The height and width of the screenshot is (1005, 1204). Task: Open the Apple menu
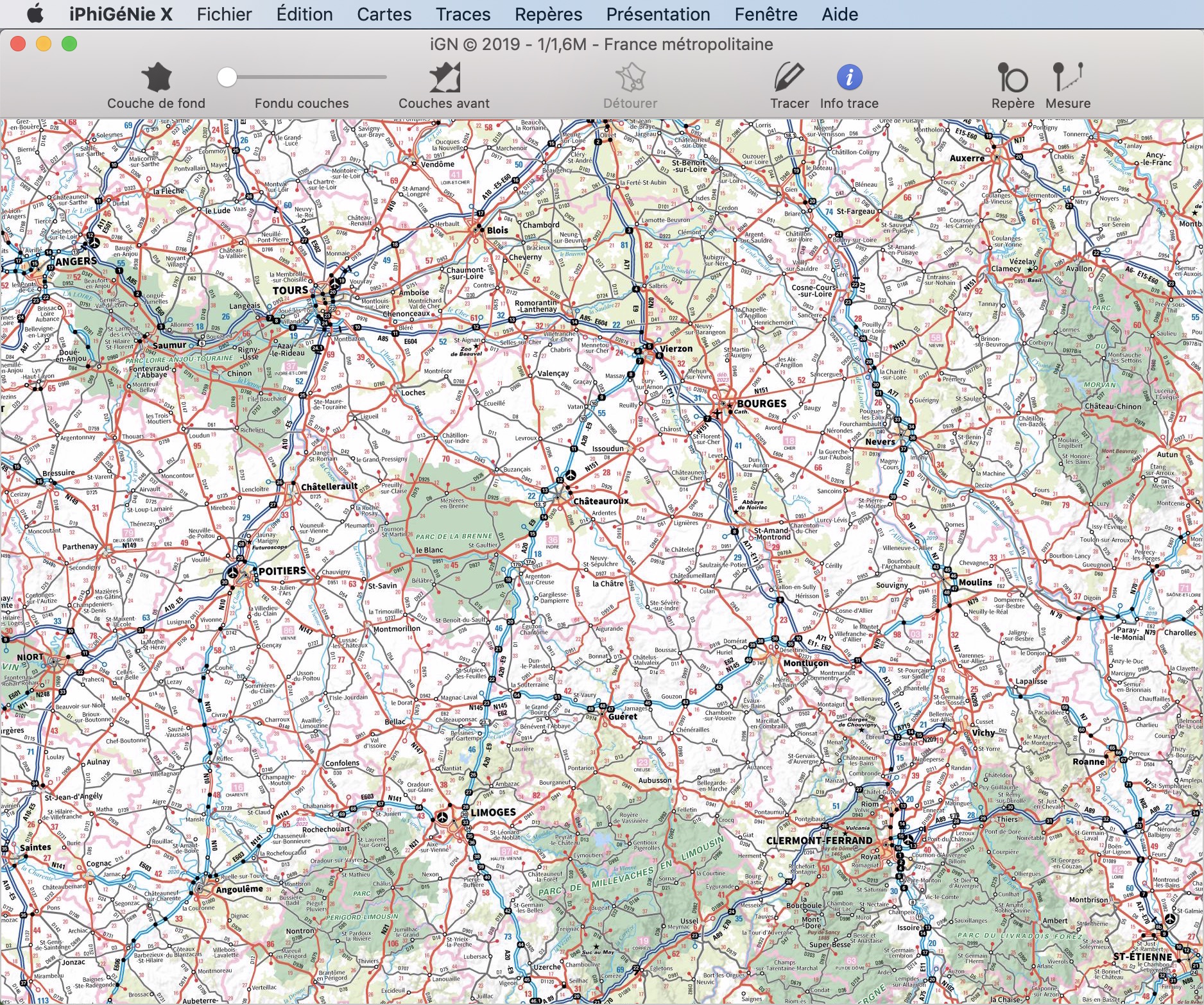(35, 14)
